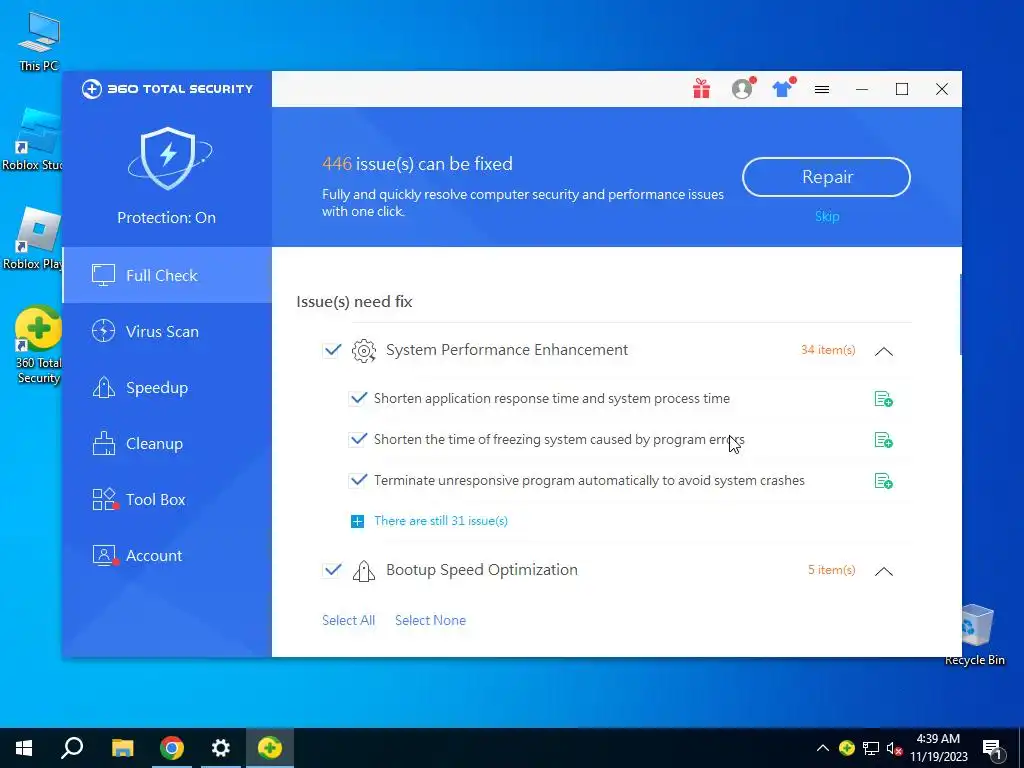The height and width of the screenshot is (768, 1024).
Task: Open the Tool Box tab
Action: coord(167,500)
